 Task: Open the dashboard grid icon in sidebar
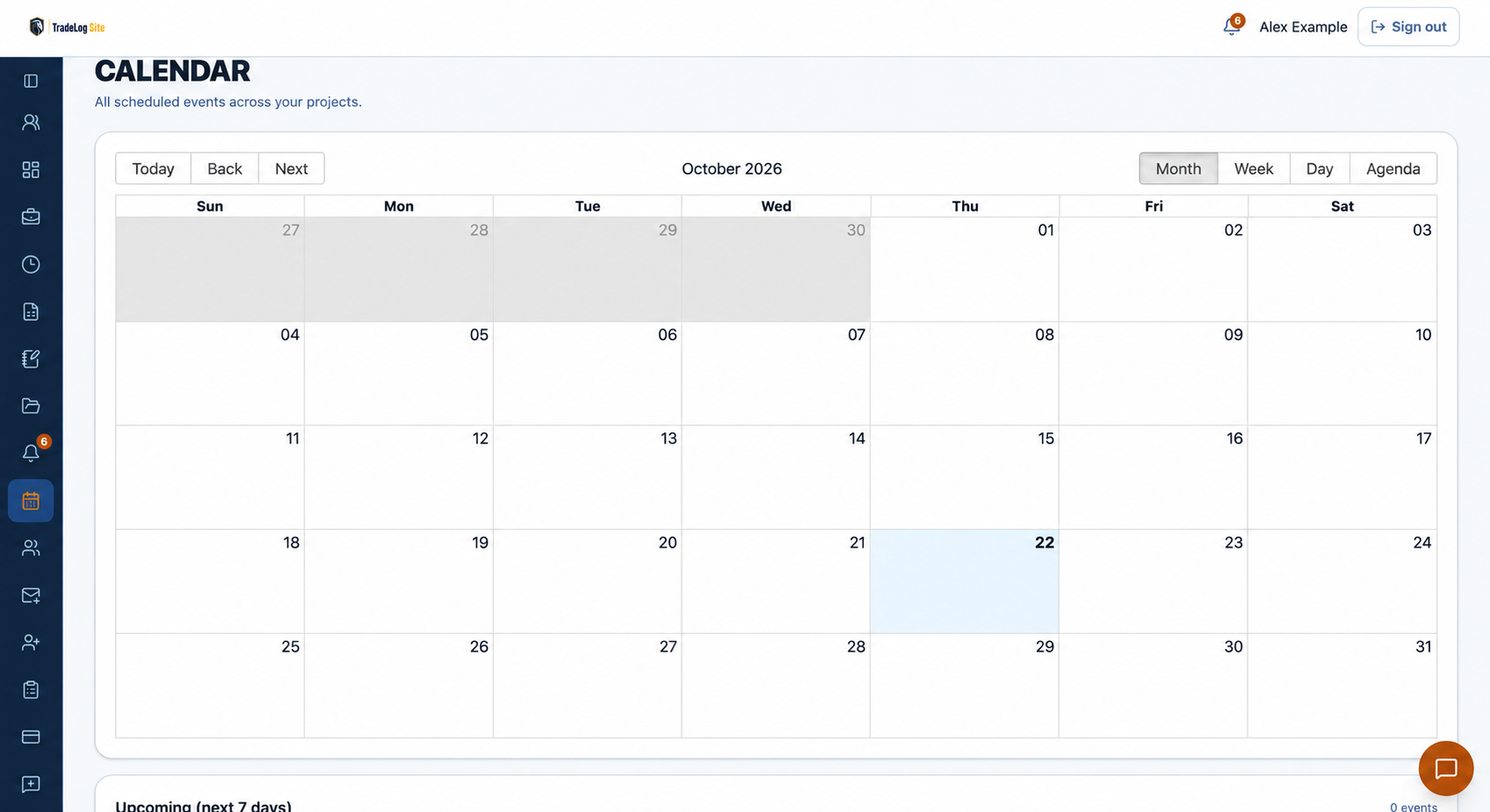coord(31,169)
